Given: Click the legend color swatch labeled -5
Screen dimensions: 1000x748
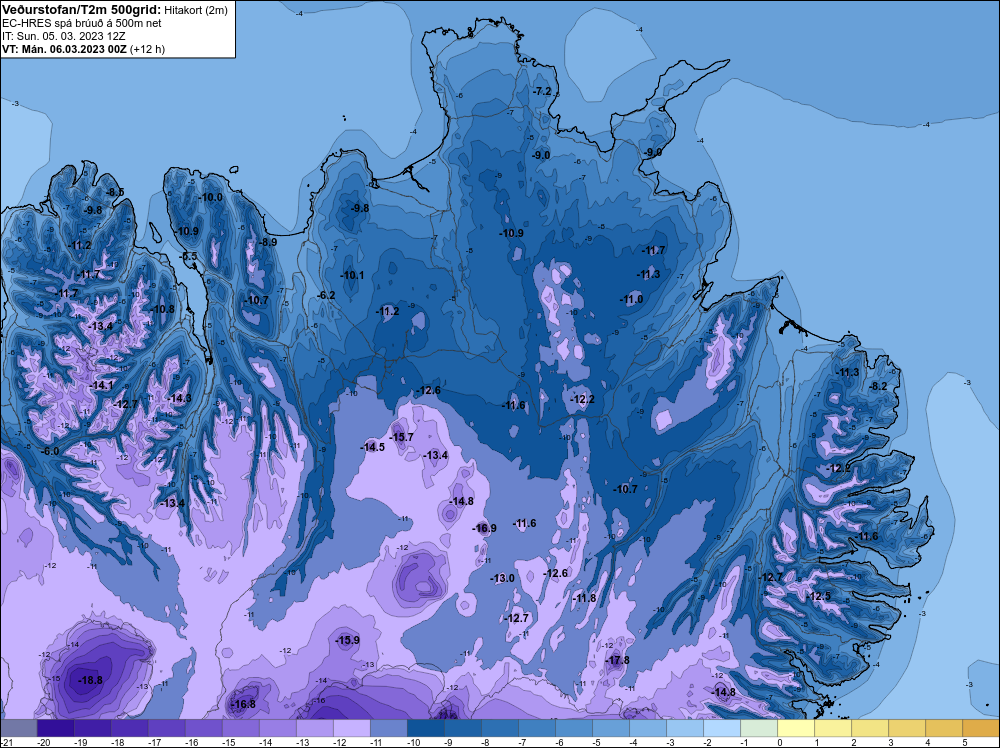Looking at the screenshot, I should pos(610,728).
